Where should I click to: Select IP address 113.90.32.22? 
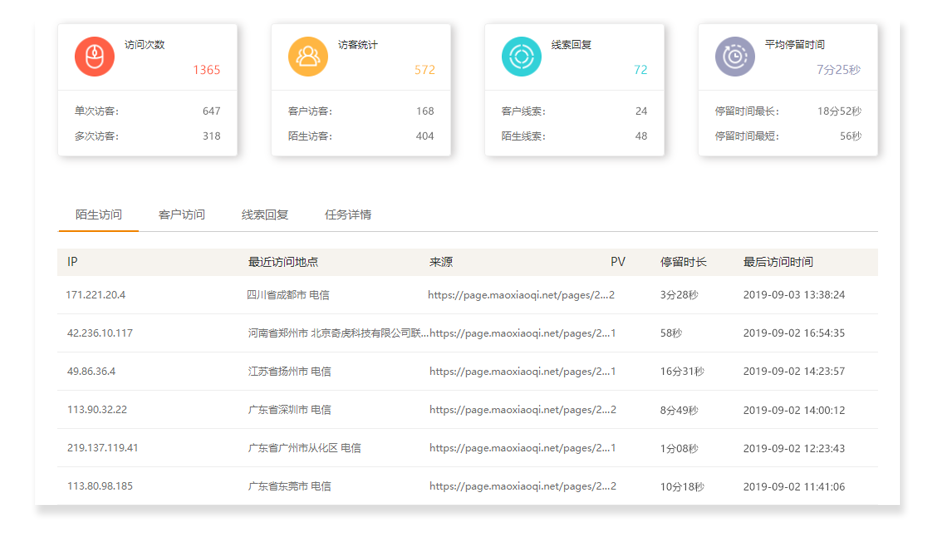(x=97, y=410)
